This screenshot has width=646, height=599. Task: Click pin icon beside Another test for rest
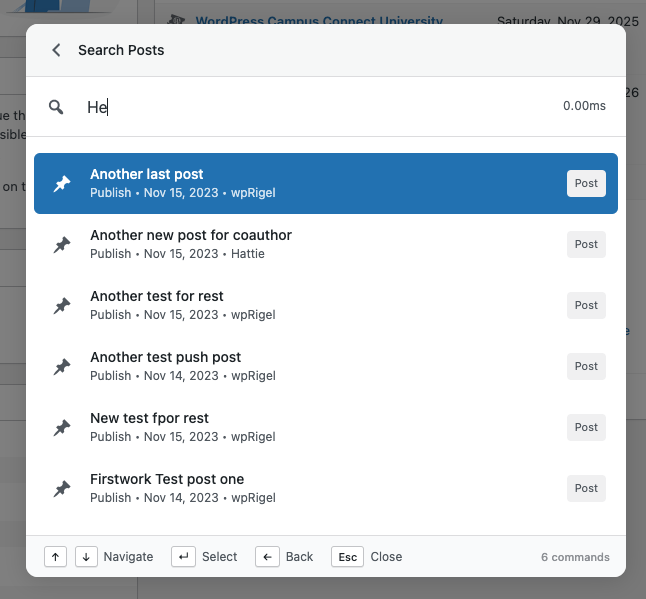[62, 306]
